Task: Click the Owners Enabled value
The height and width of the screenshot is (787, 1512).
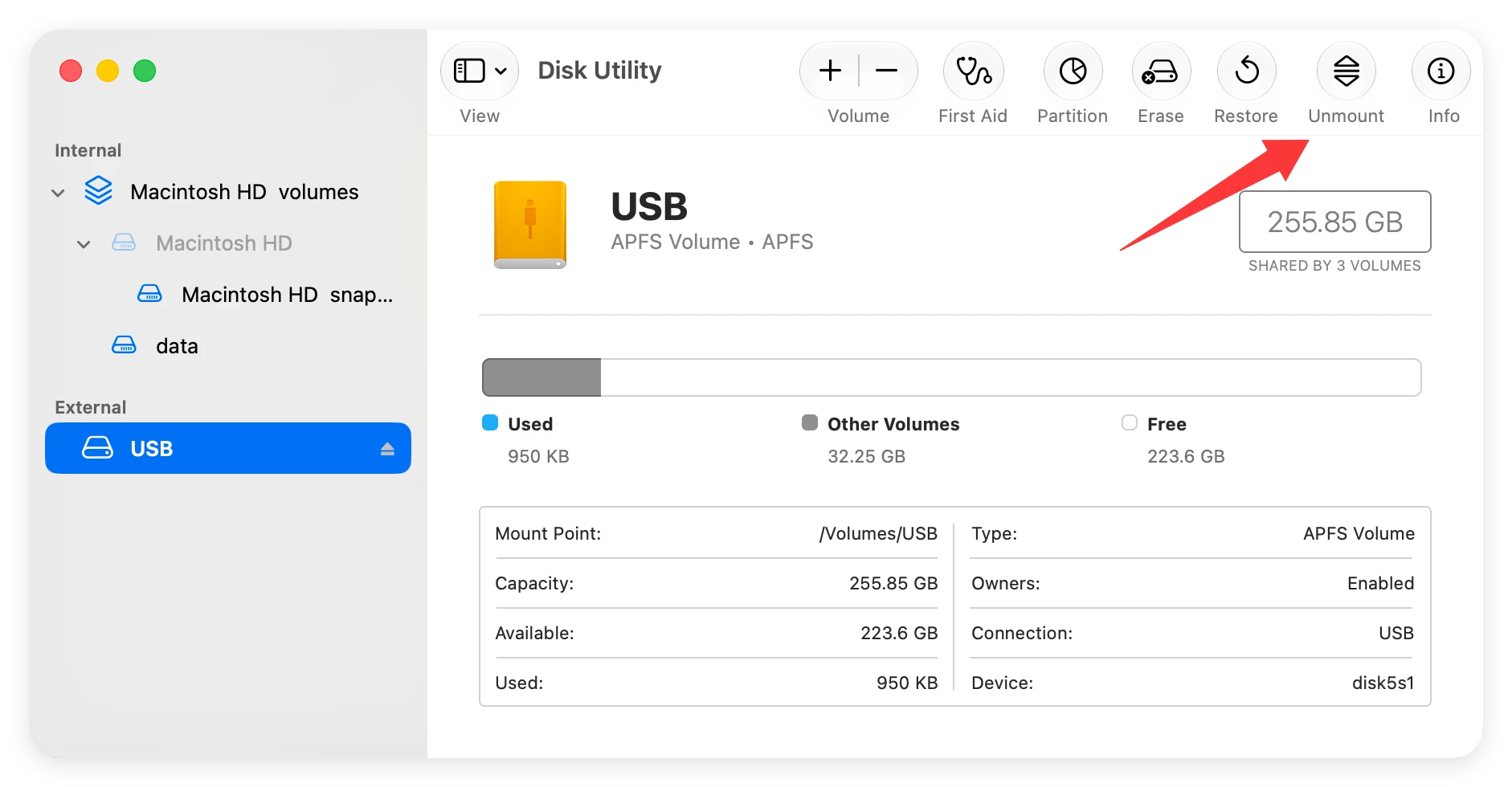Action: point(1380,583)
